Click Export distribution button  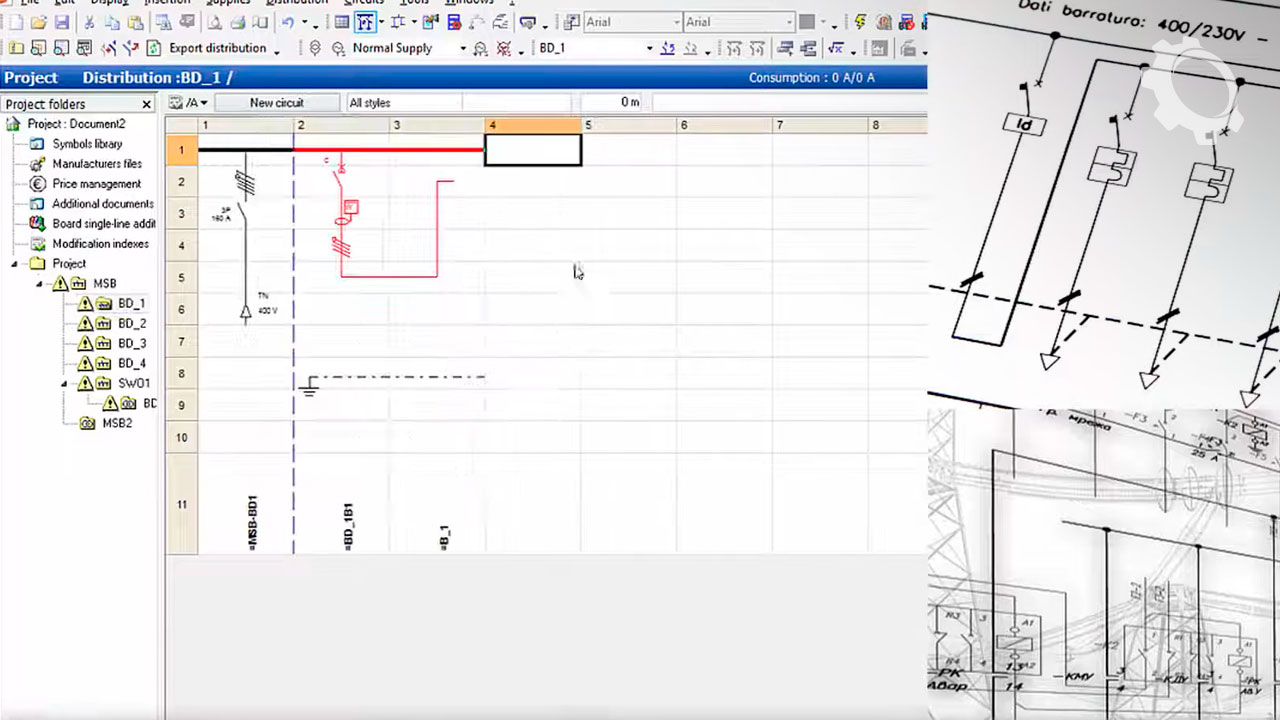coord(217,48)
